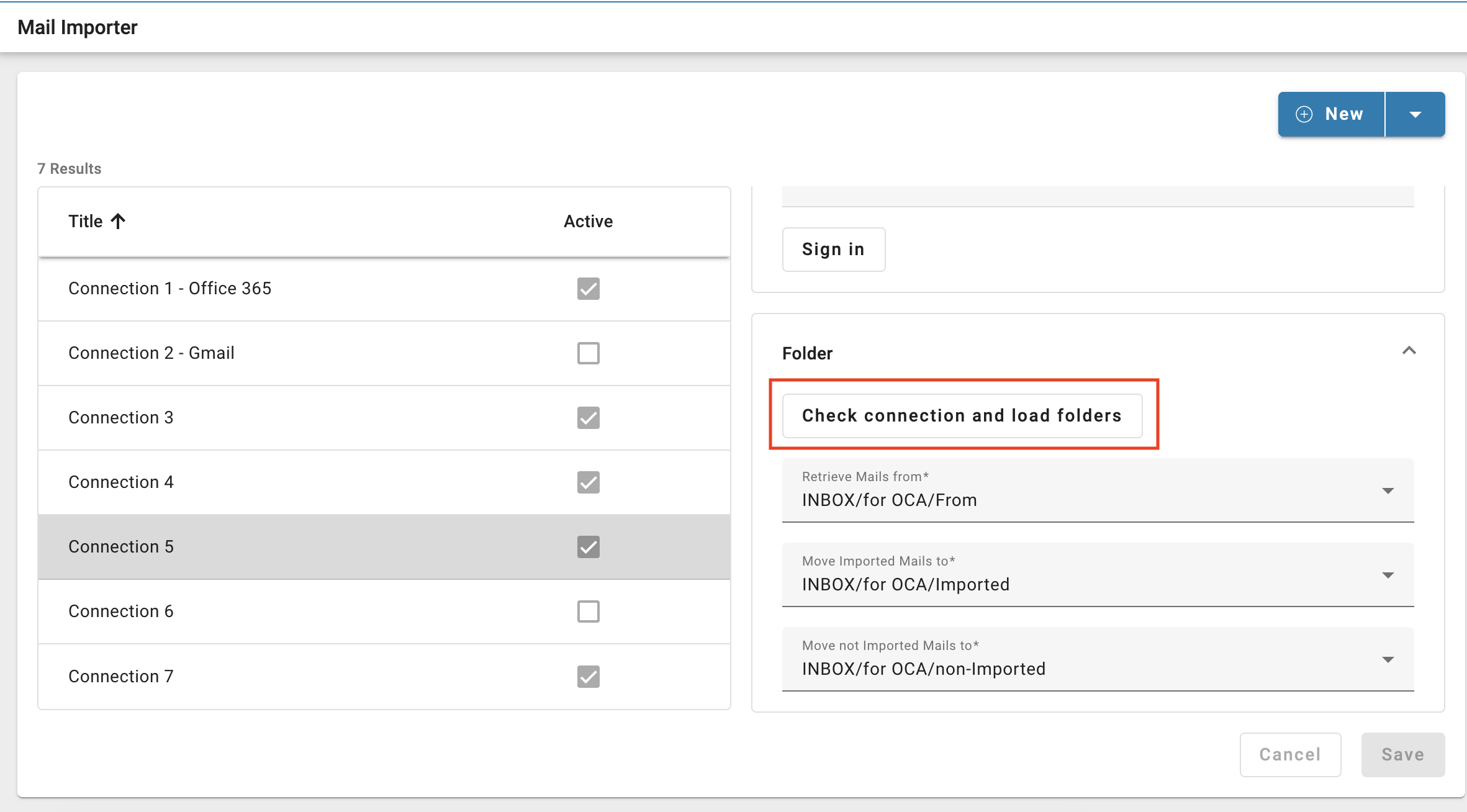Open the New button dropdown arrow
Image resolution: width=1467 pixels, height=812 pixels.
click(1415, 114)
